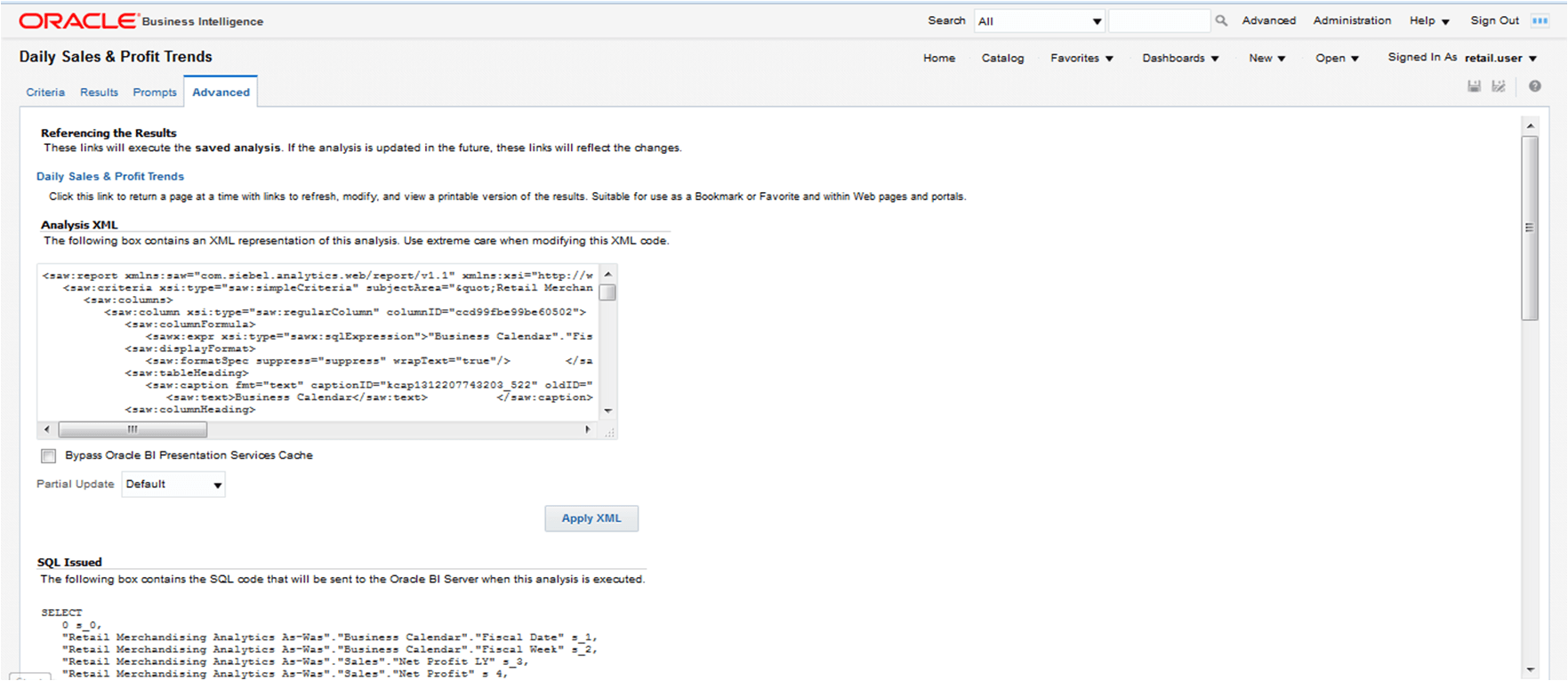Click the Referencing the Results heading
This screenshot has width=1568, height=681.
[109, 133]
